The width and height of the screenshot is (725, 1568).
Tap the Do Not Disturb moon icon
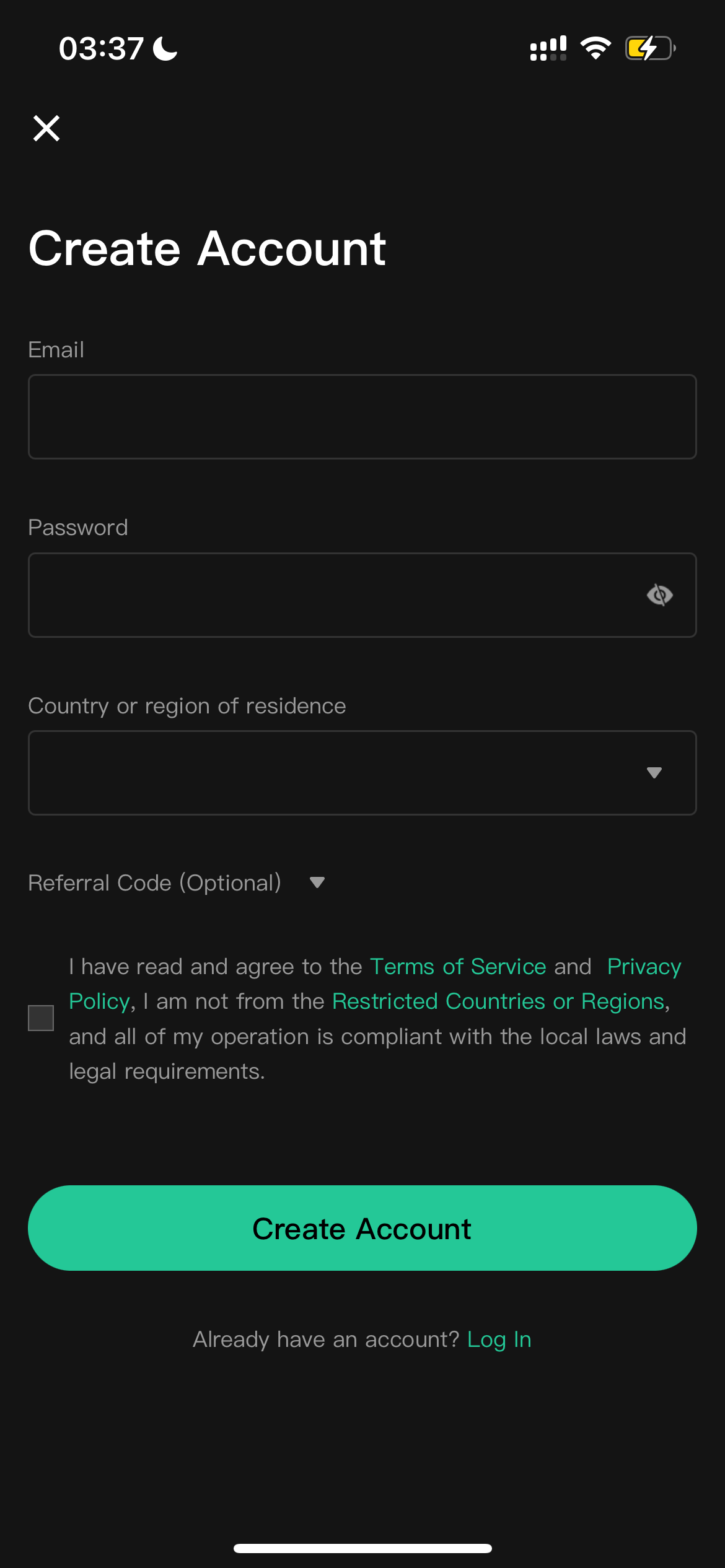165,48
